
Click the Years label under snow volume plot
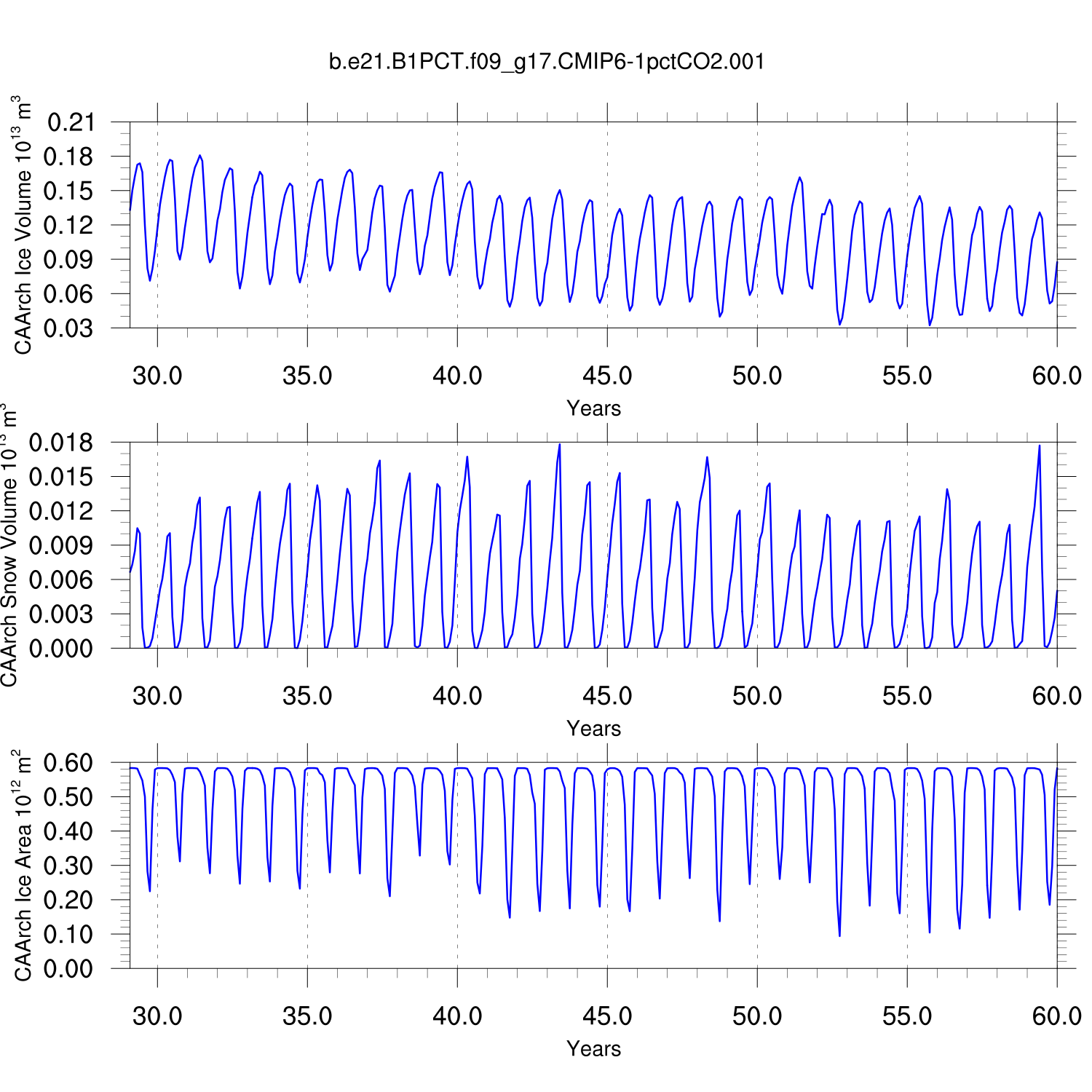pos(593,729)
